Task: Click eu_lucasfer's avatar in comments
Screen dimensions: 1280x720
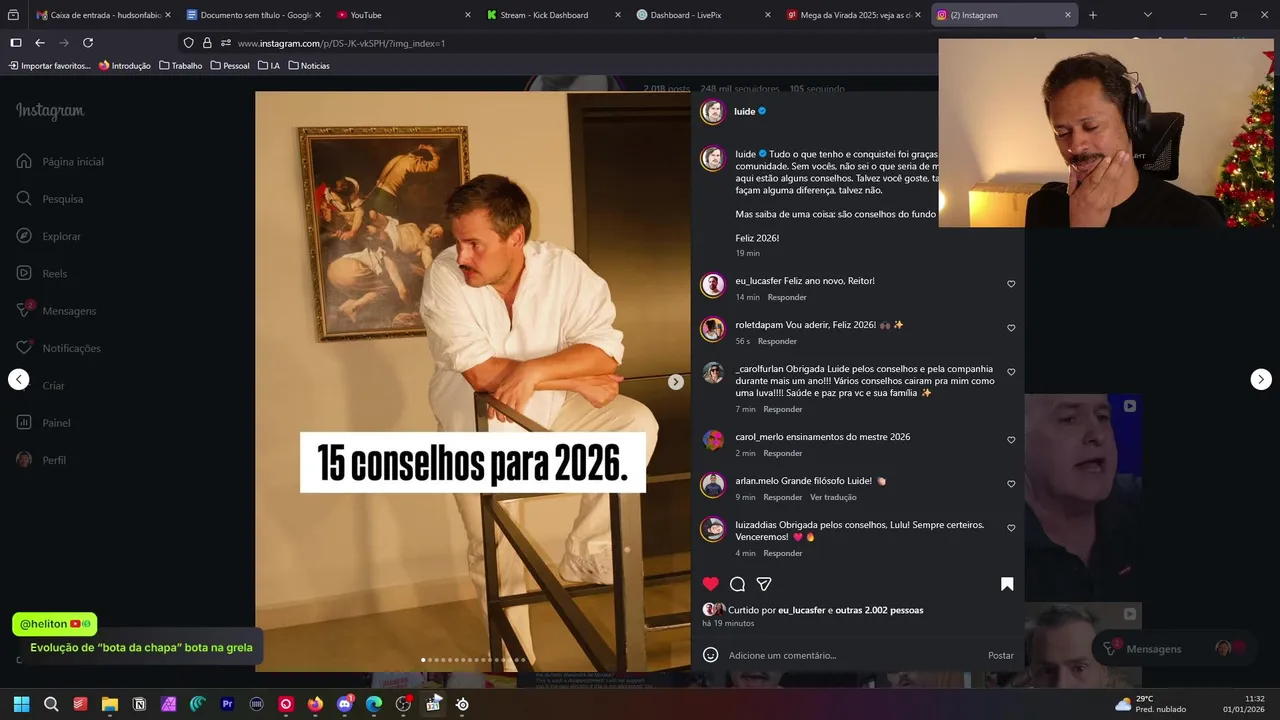Action: (712, 286)
